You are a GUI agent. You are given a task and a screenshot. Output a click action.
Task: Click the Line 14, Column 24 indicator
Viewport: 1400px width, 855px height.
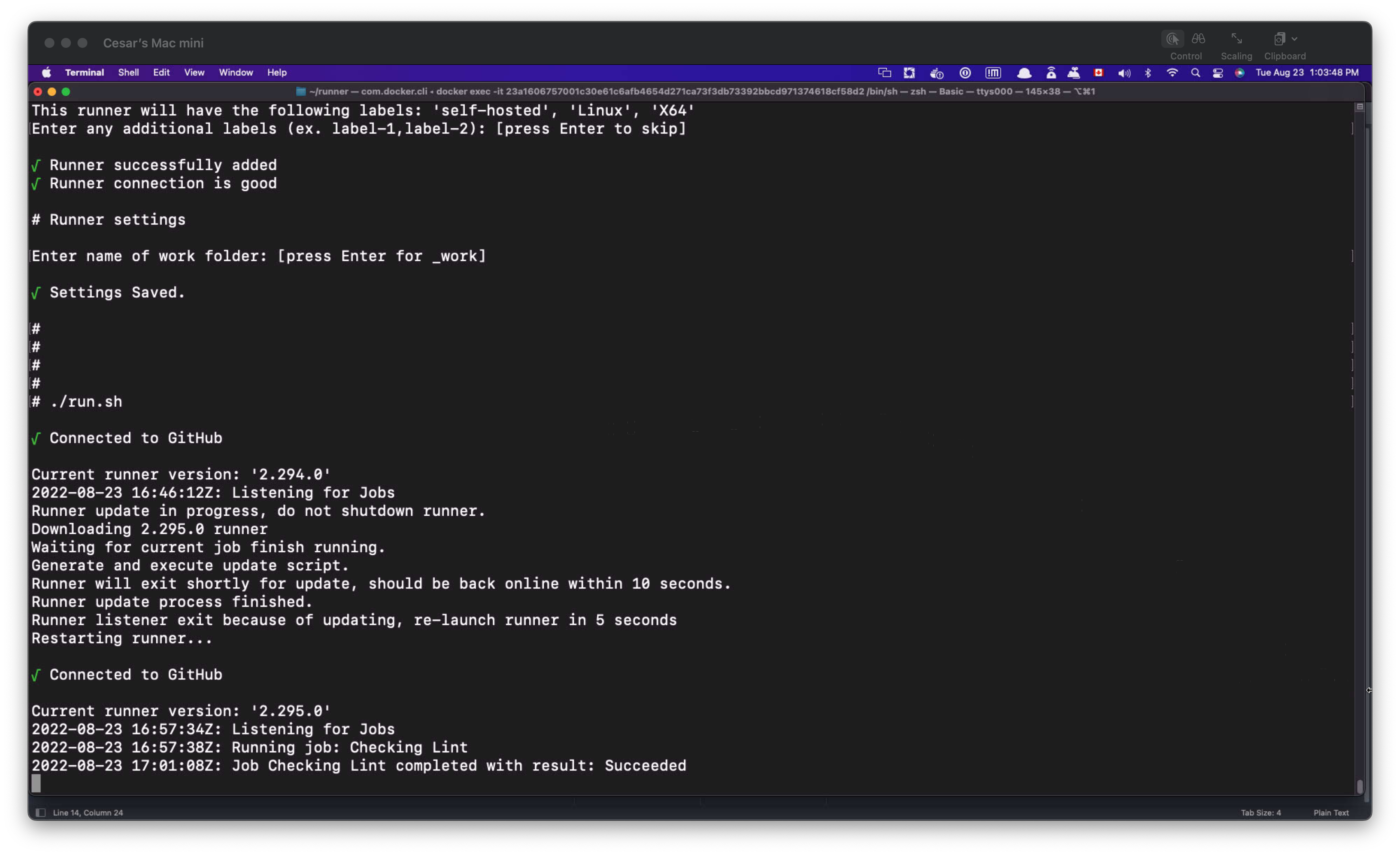[87, 813]
